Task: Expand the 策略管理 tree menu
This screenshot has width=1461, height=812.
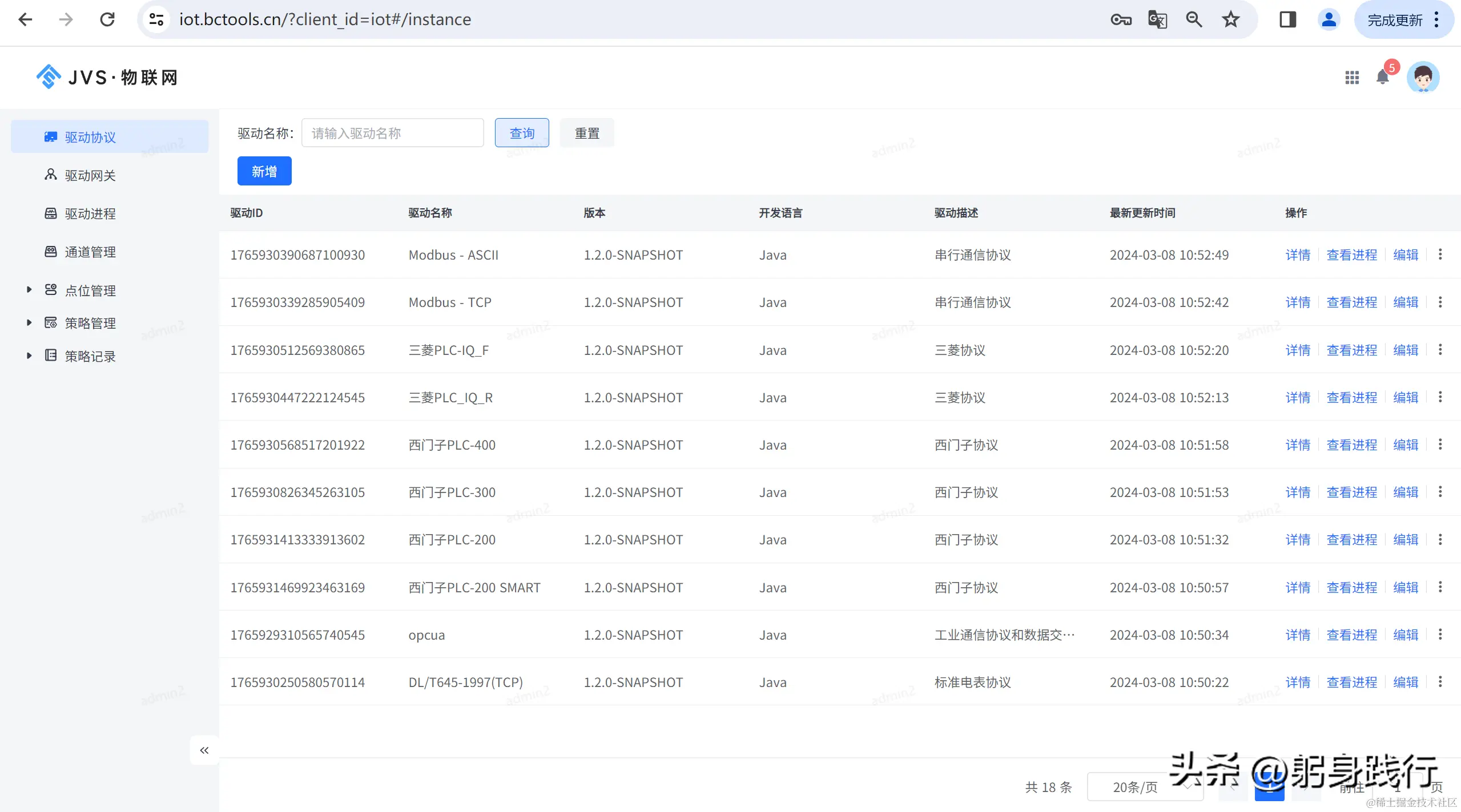Action: pos(29,323)
